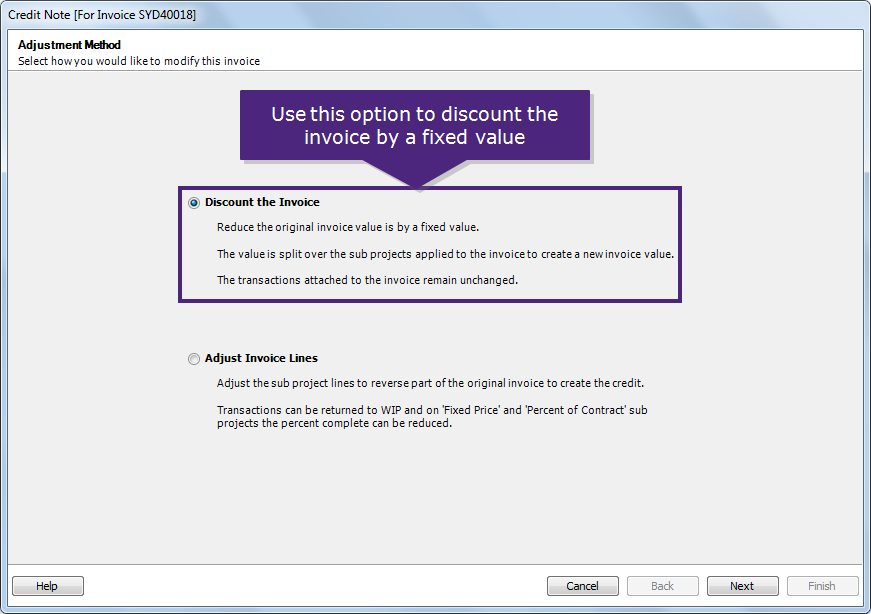Click the bold 'Adjust Invoice Lines' label
Image resolution: width=871 pixels, height=614 pixels.
coord(261,358)
